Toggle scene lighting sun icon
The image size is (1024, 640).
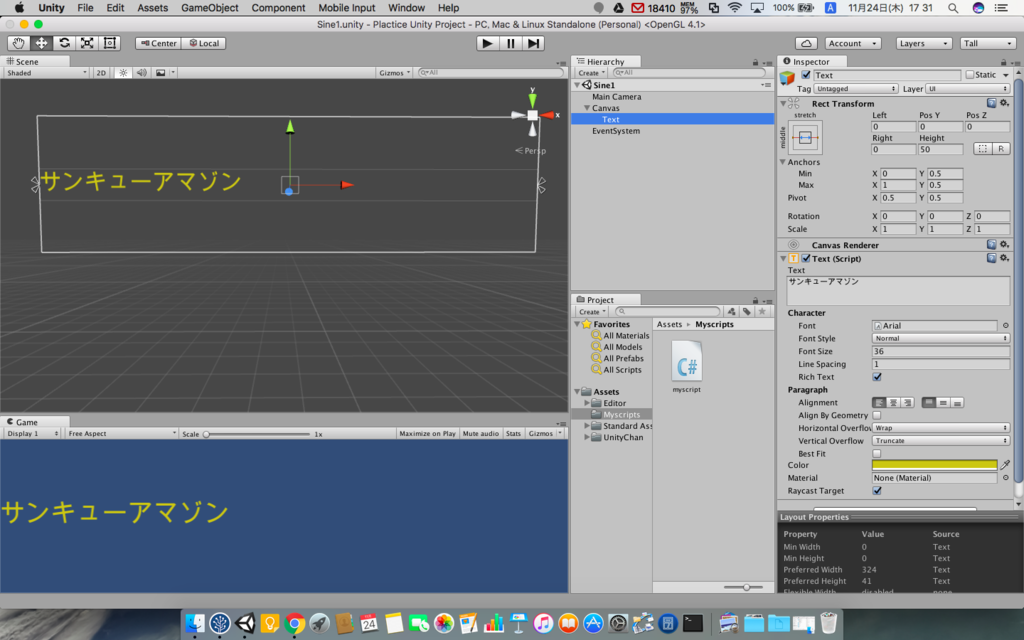pyautogui.click(x=123, y=72)
